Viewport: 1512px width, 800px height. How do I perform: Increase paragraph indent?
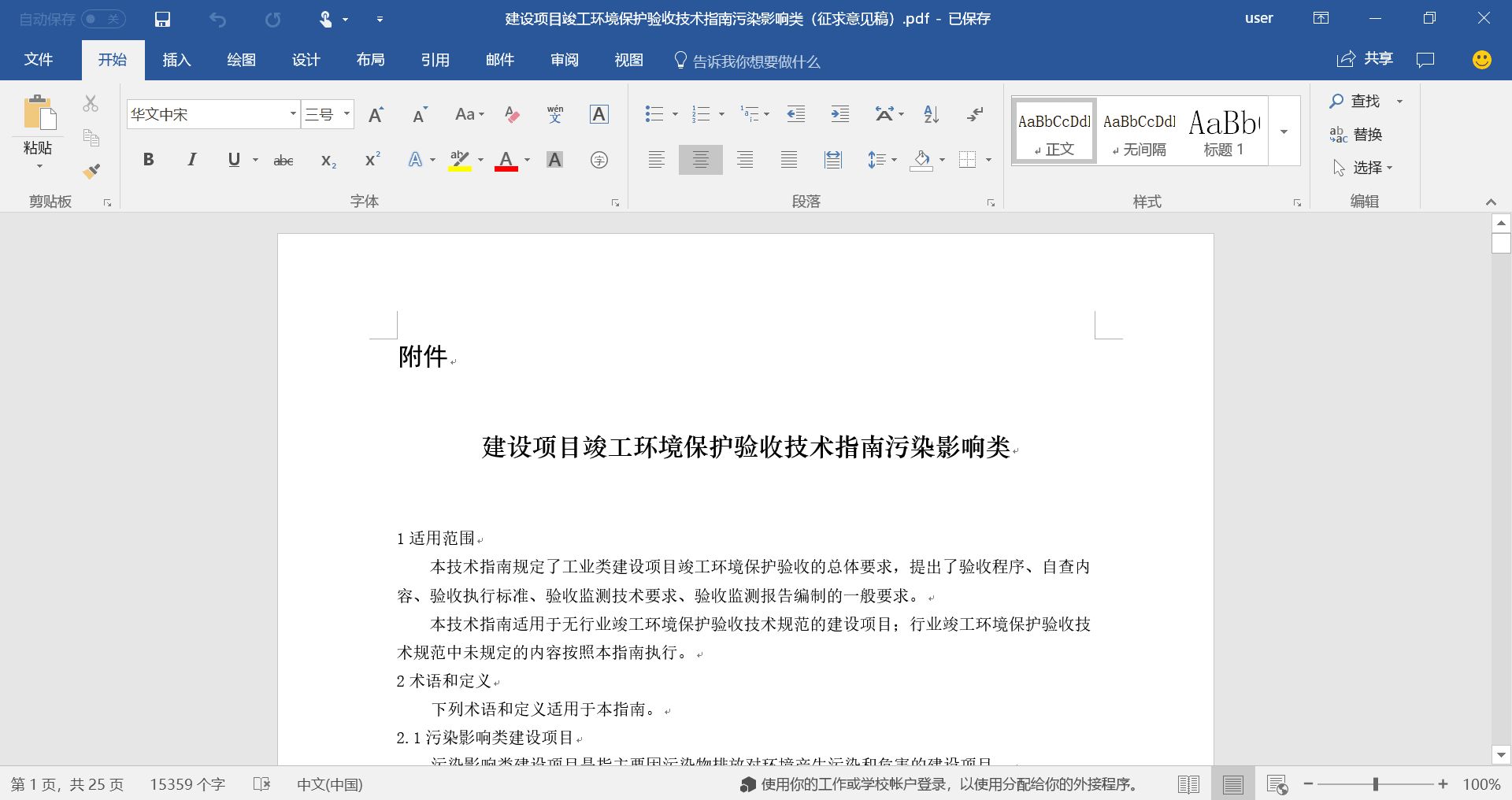[839, 115]
